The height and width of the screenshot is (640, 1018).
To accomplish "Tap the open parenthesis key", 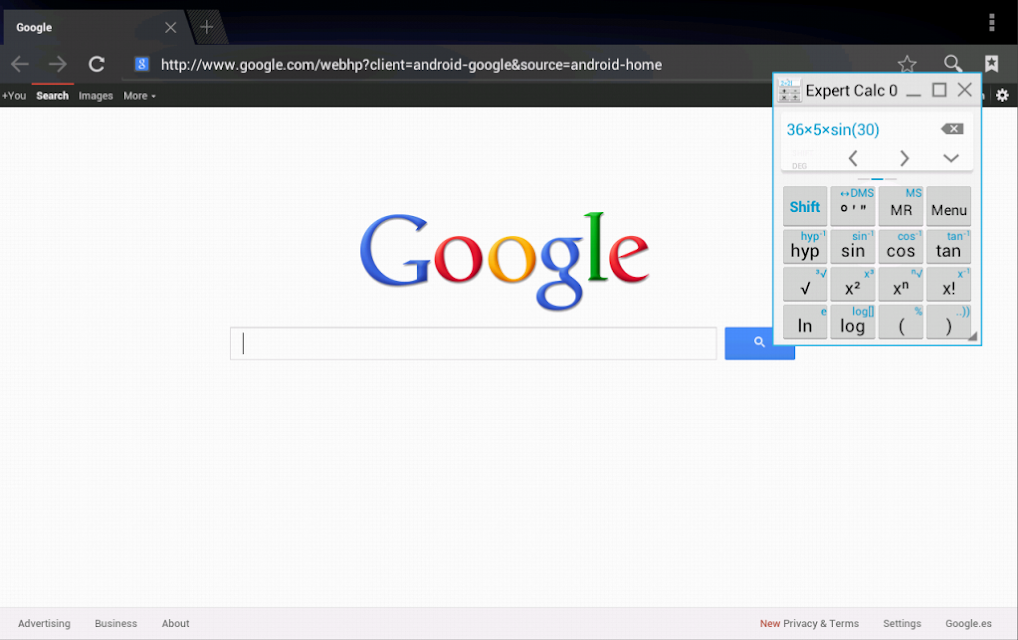I will click(900, 322).
